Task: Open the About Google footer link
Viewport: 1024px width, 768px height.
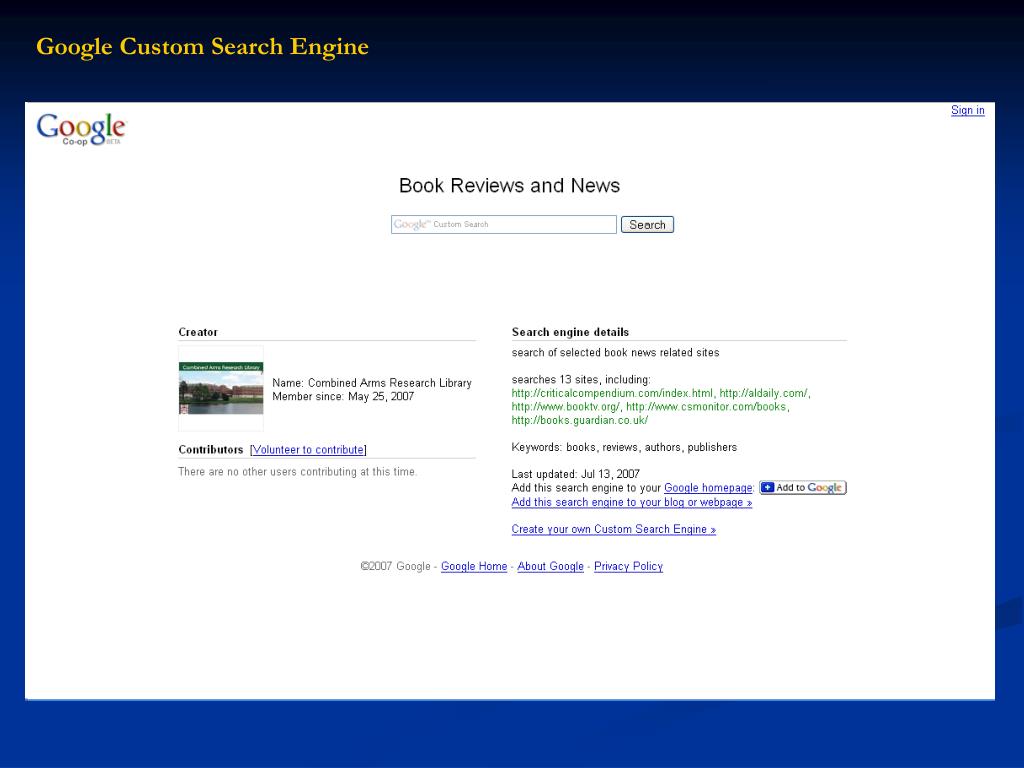Action: (x=551, y=566)
